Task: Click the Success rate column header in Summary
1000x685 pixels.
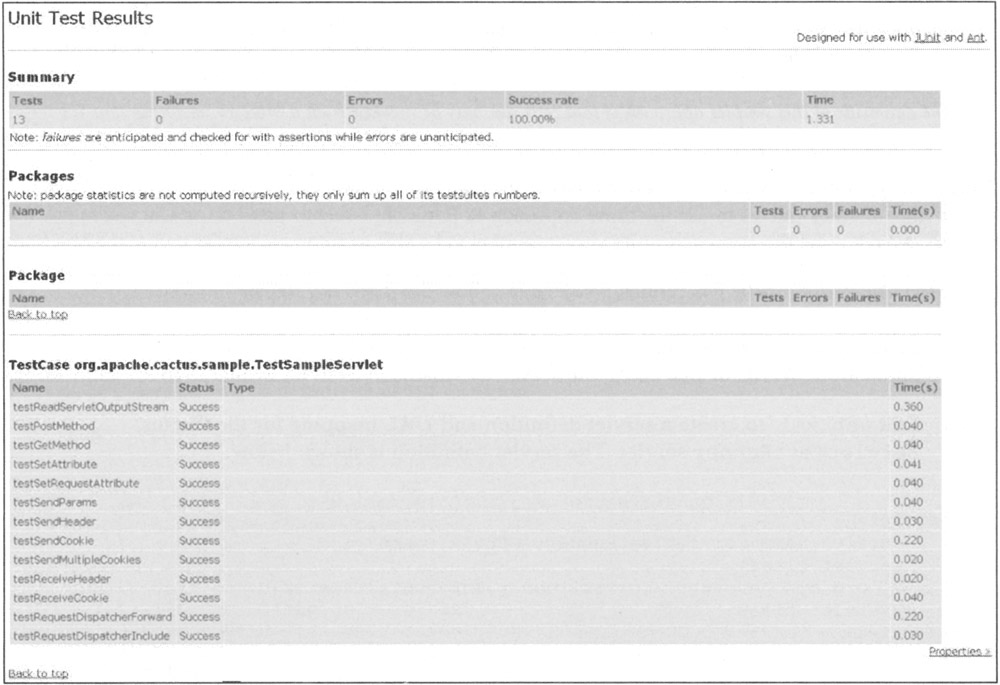Action: tap(543, 100)
